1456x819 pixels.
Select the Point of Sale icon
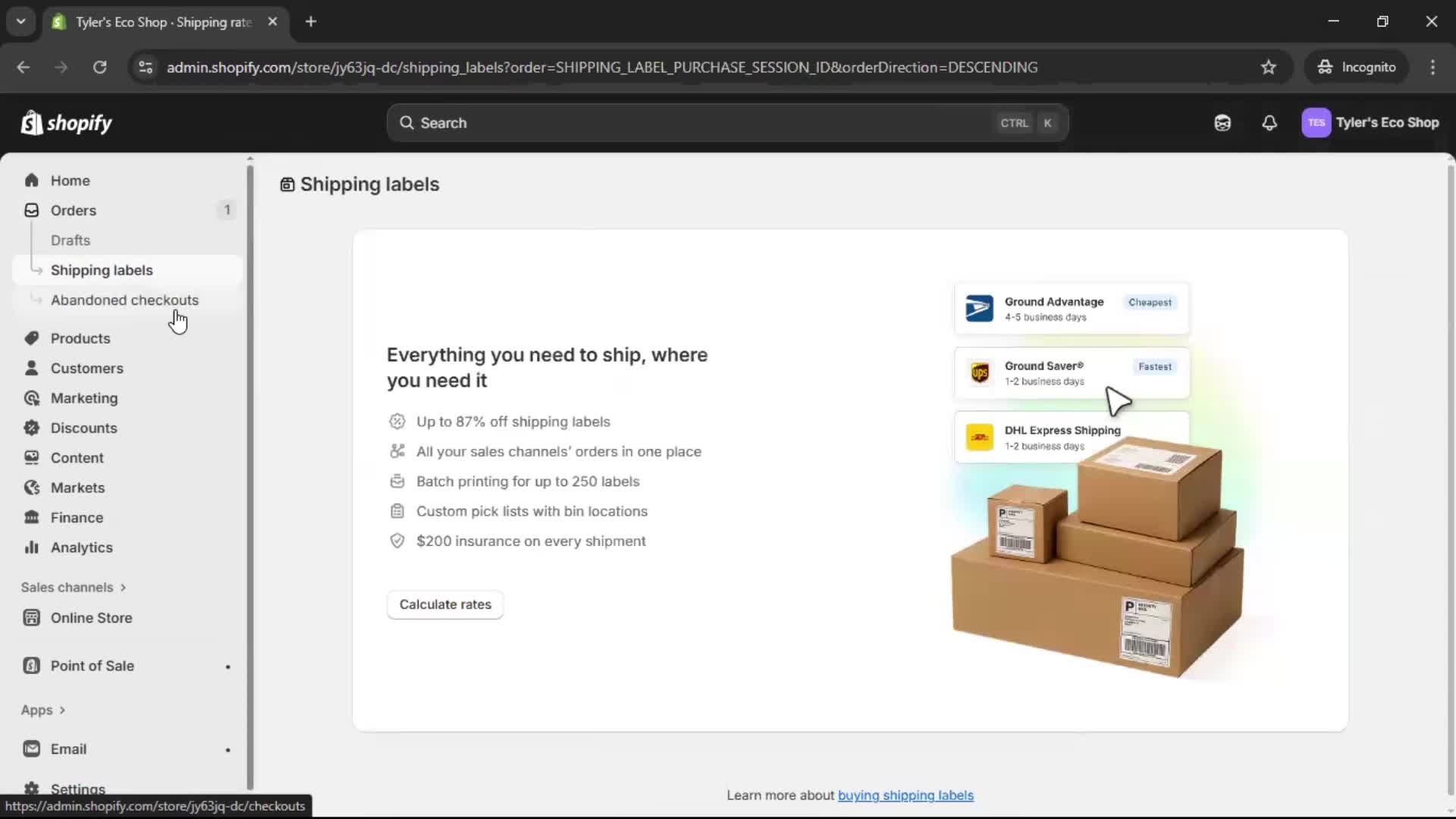click(x=30, y=665)
